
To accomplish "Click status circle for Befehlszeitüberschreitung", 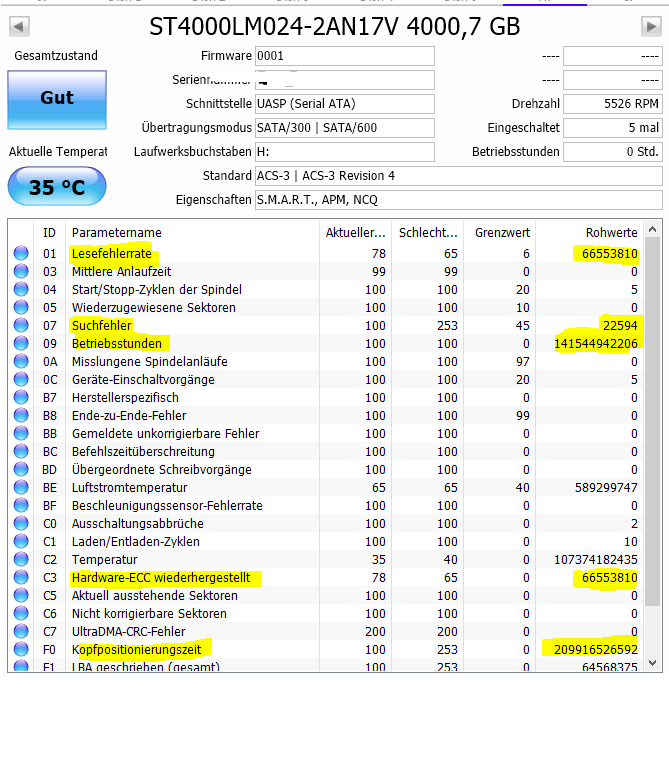I will click(x=21, y=451).
